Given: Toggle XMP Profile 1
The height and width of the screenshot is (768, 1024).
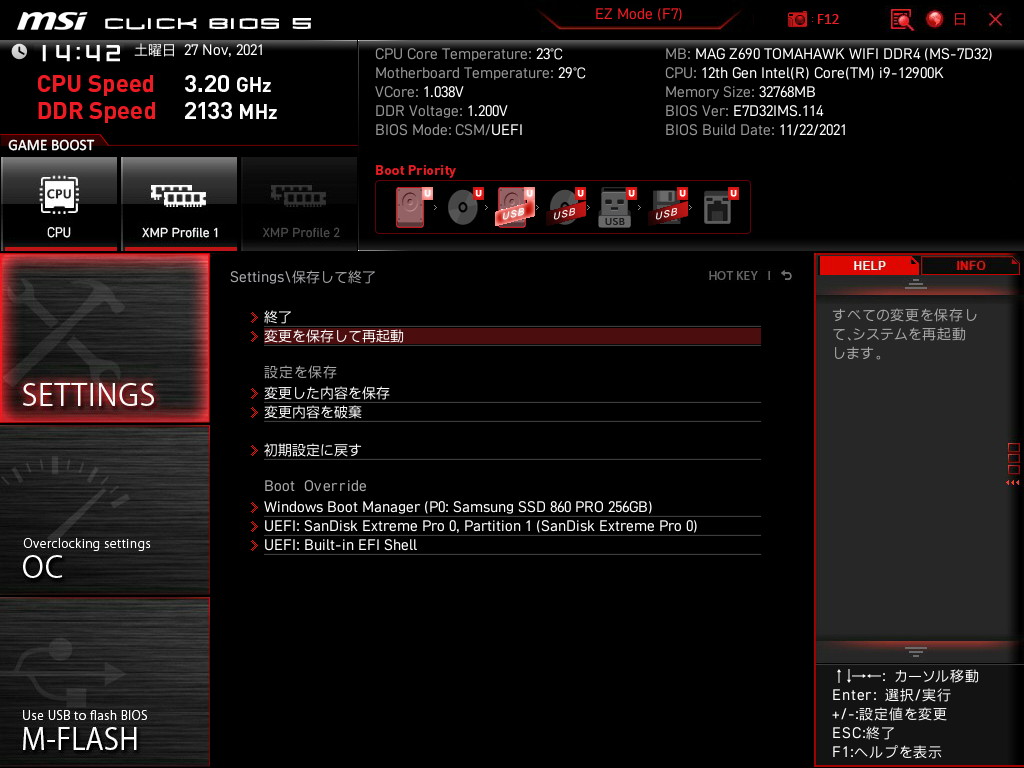Looking at the screenshot, I should [179, 204].
